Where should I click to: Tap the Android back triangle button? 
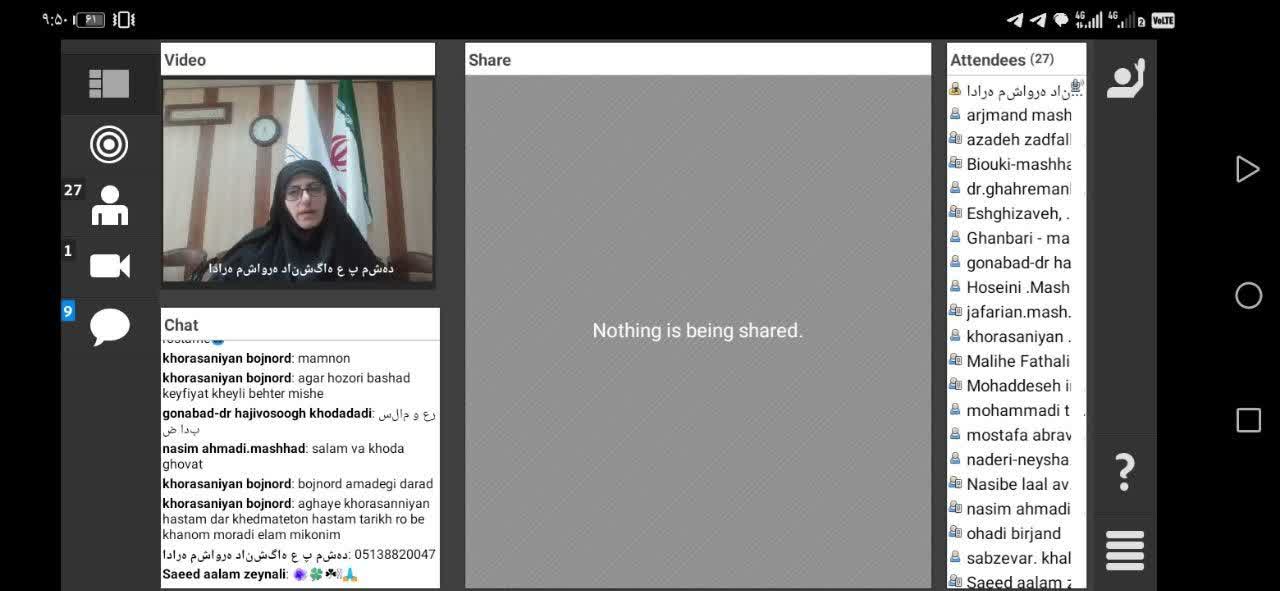(1247, 169)
